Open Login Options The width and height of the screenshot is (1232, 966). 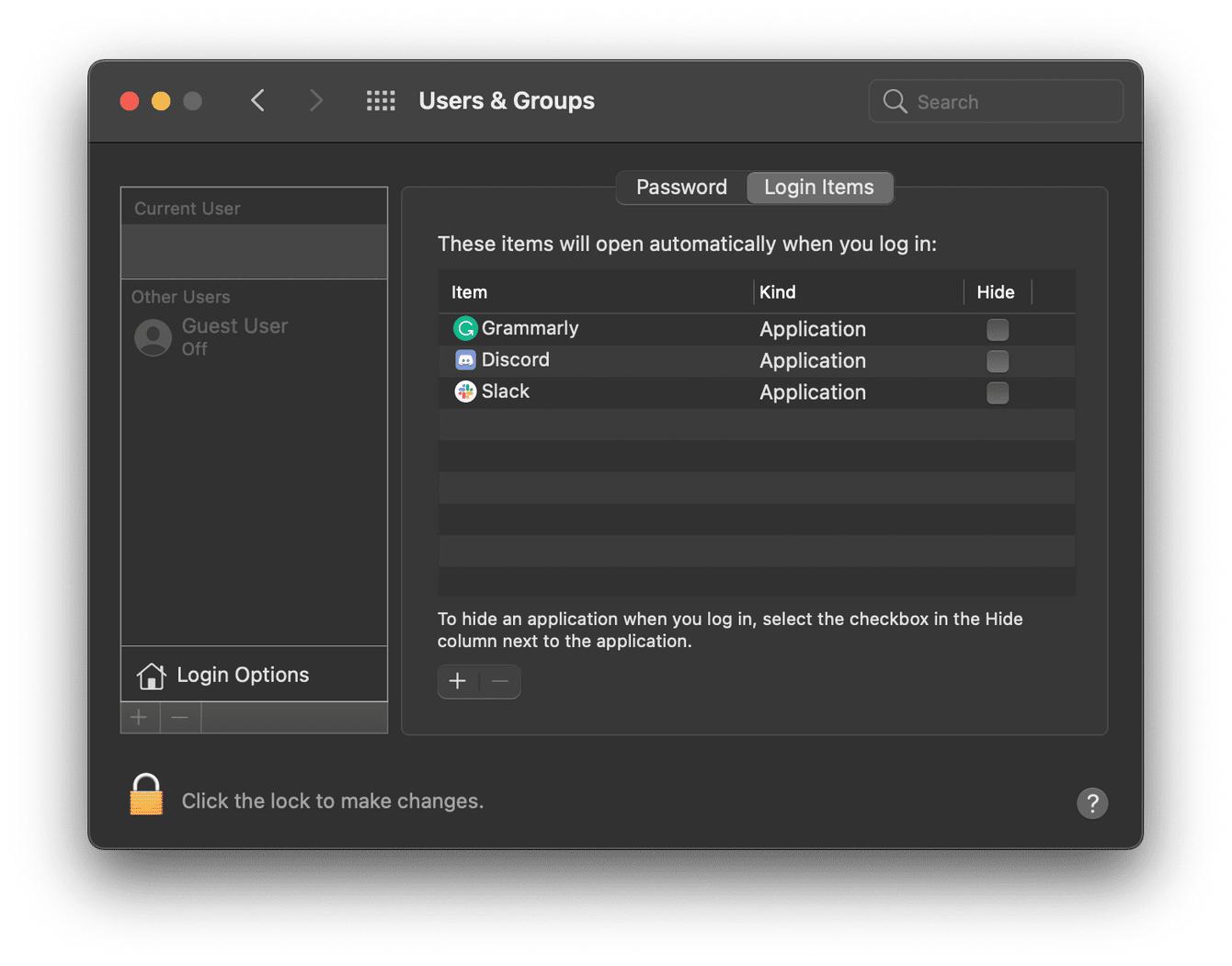(x=254, y=675)
